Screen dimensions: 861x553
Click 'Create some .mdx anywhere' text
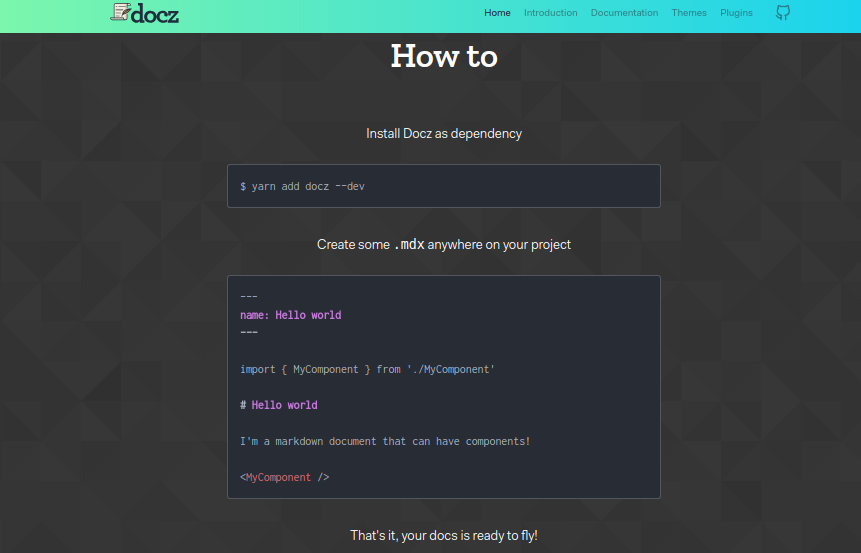tap(444, 244)
